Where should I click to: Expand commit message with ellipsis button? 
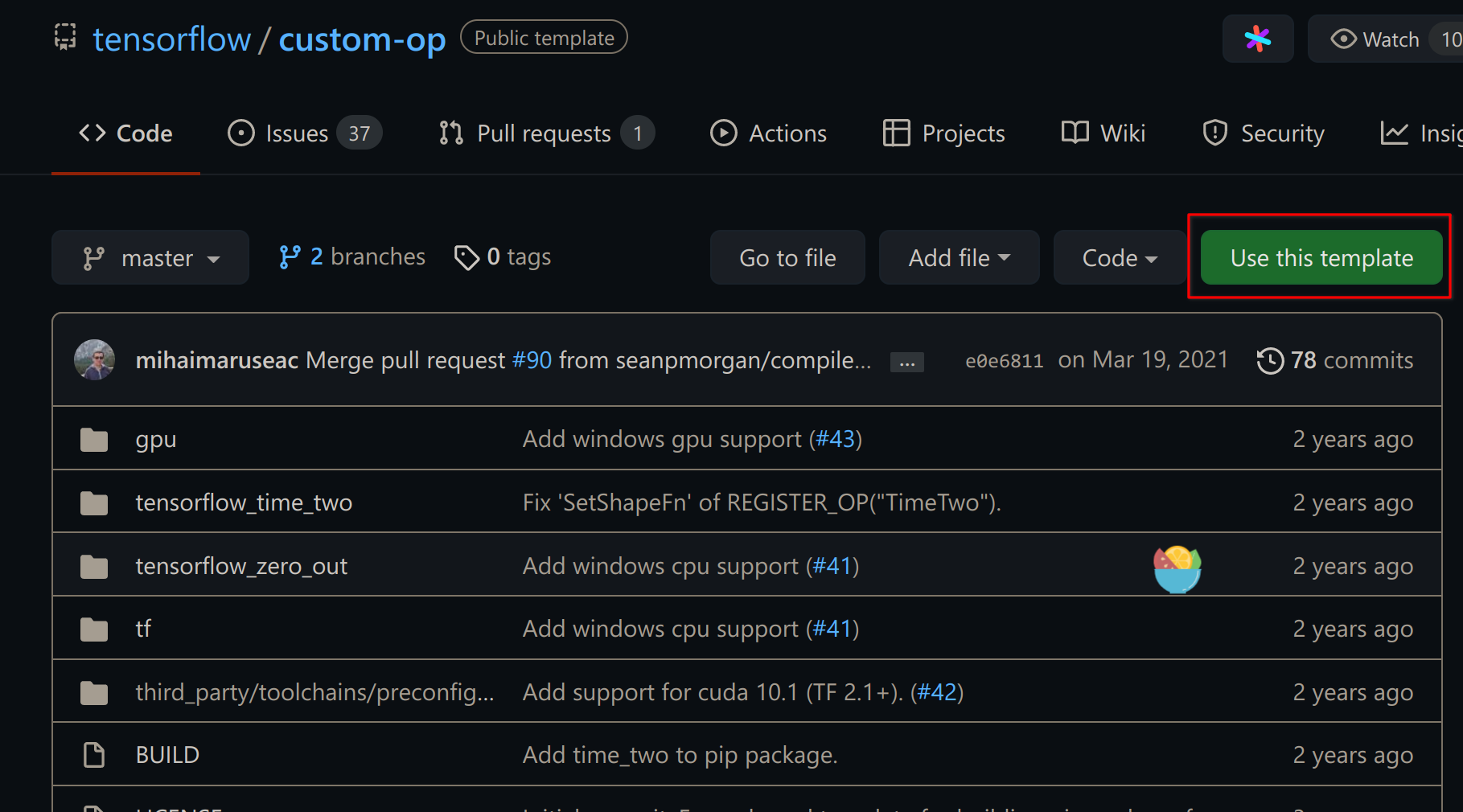click(907, 363)
